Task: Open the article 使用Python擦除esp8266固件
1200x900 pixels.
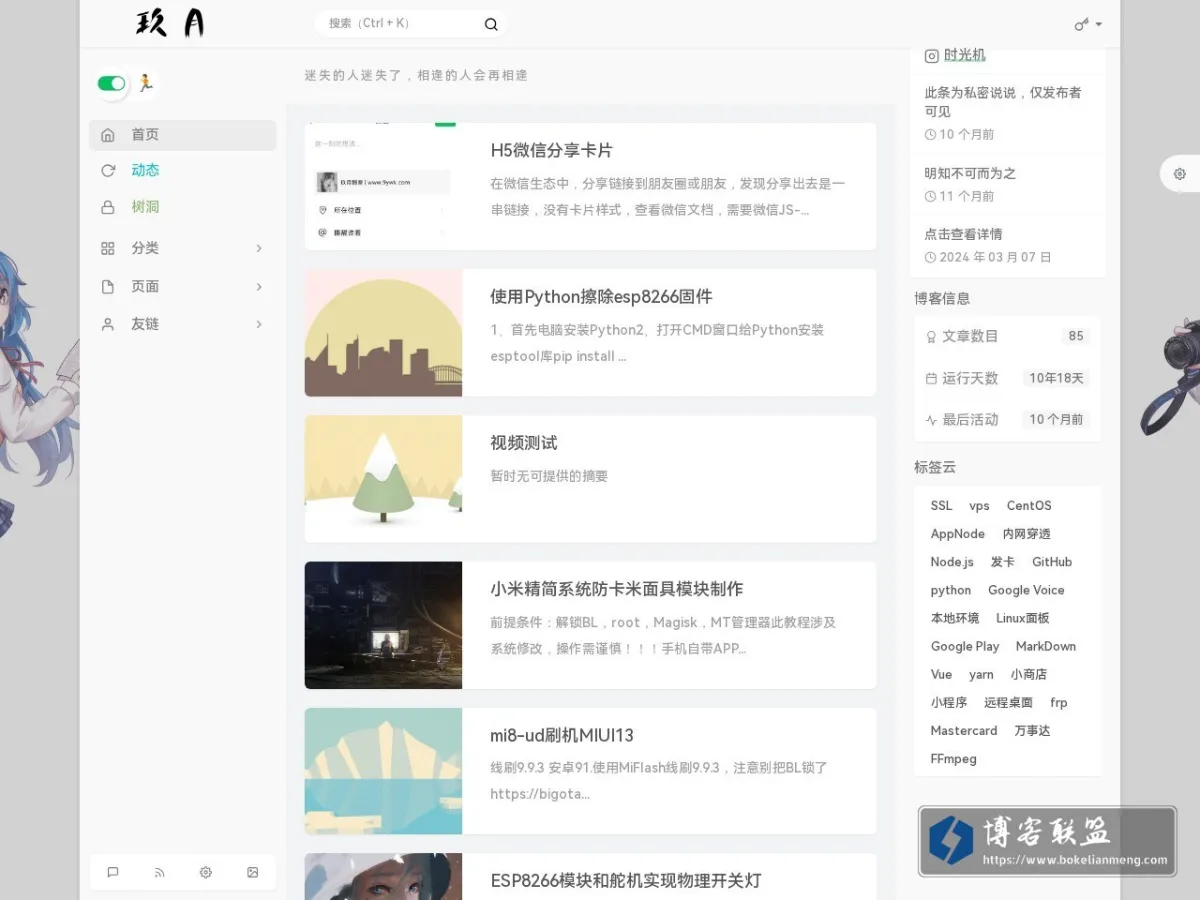Action: 601,297
